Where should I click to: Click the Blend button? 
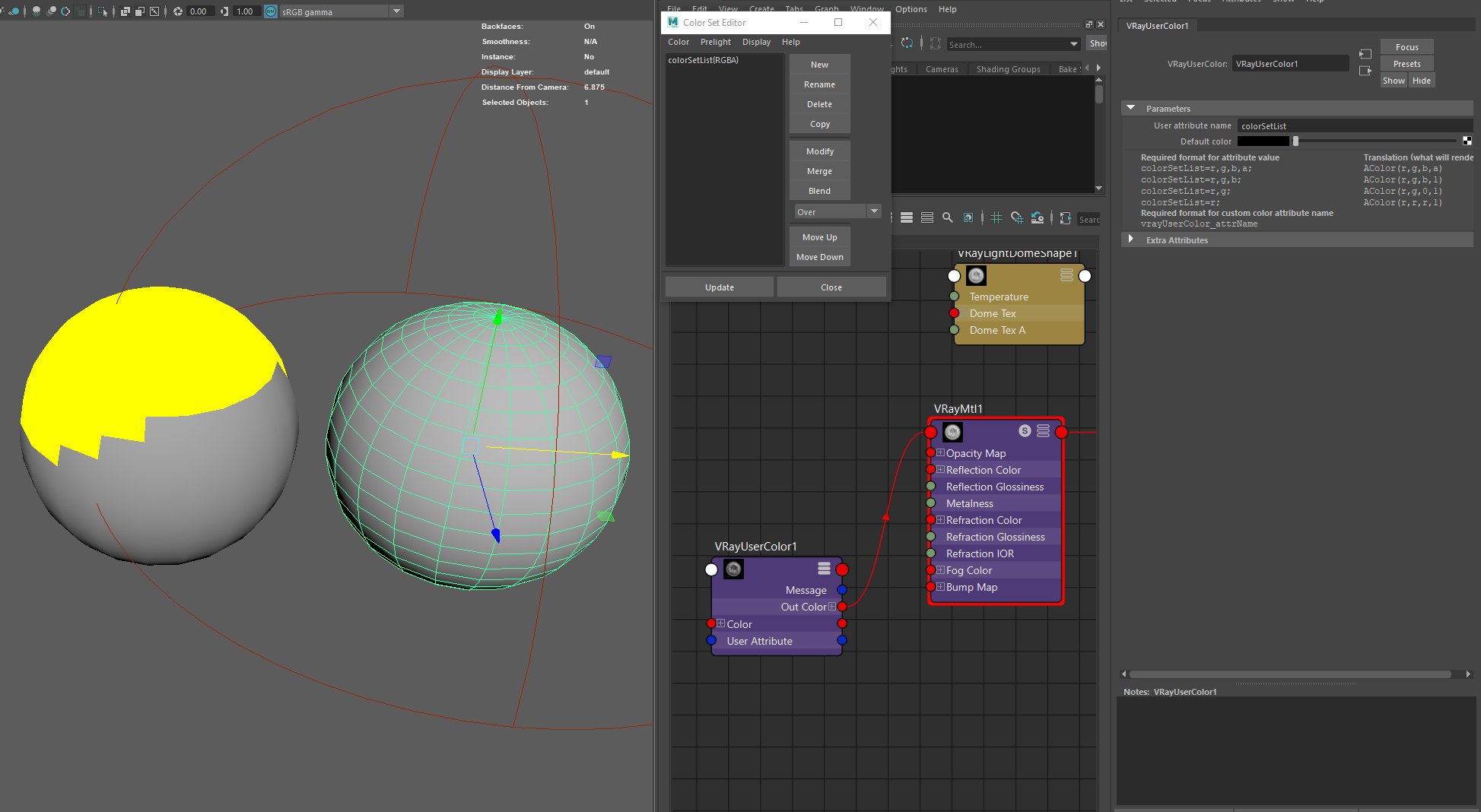(819, 191)
